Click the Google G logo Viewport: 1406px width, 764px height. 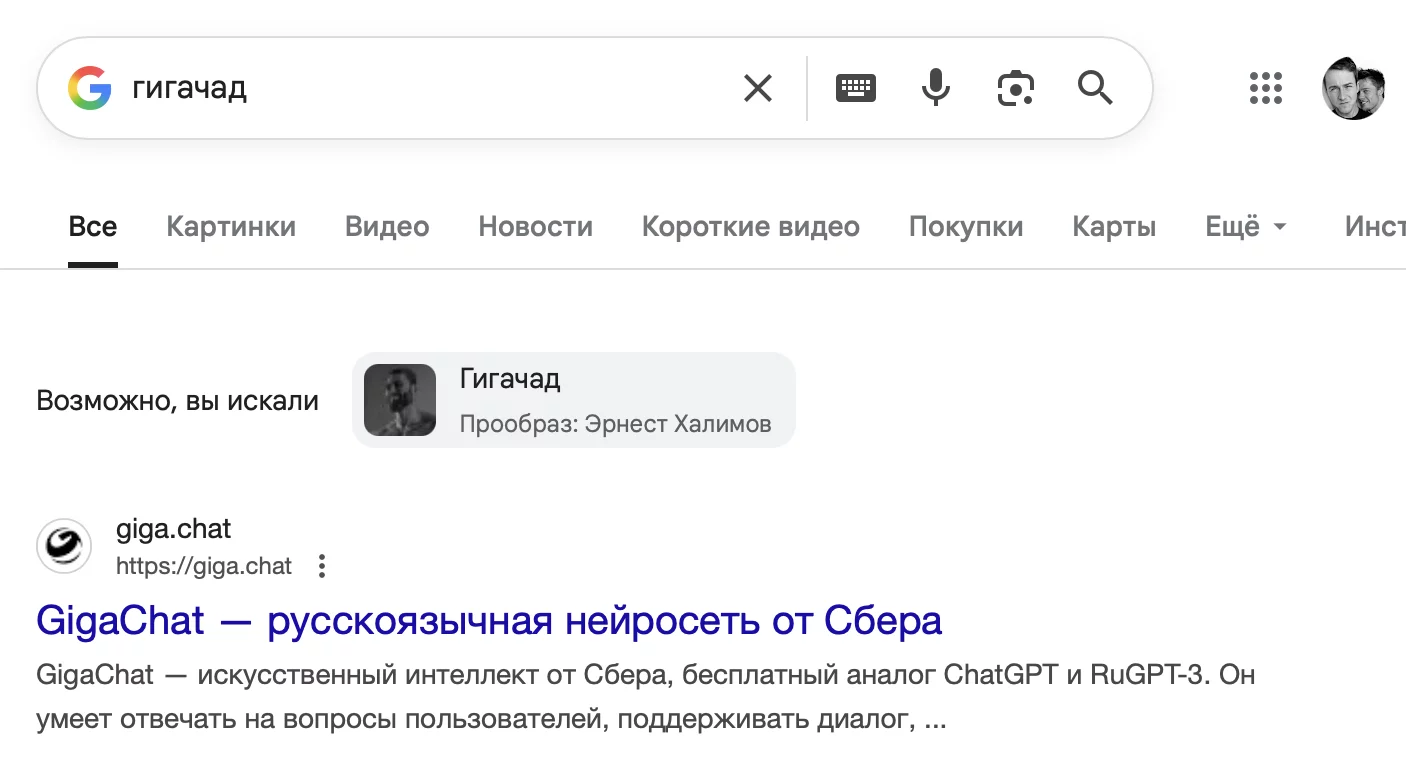click(89, 89)
